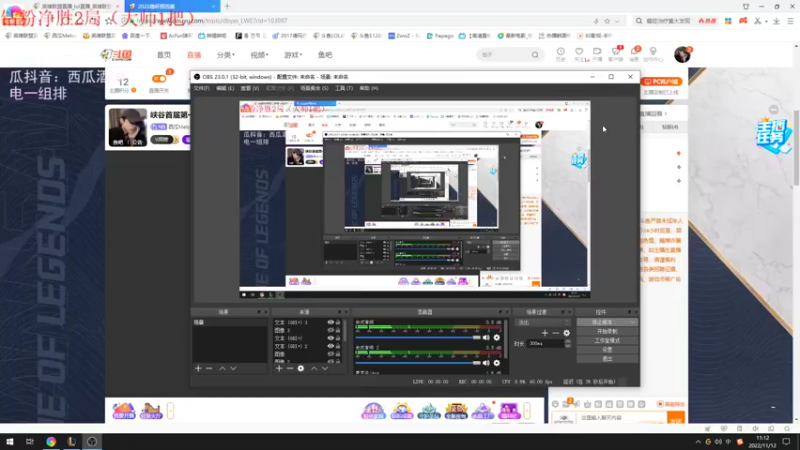800x450 pixels.
Task: Toggle visibility of source 文本 (GDI+) 3
Action: tap(331, 322)
